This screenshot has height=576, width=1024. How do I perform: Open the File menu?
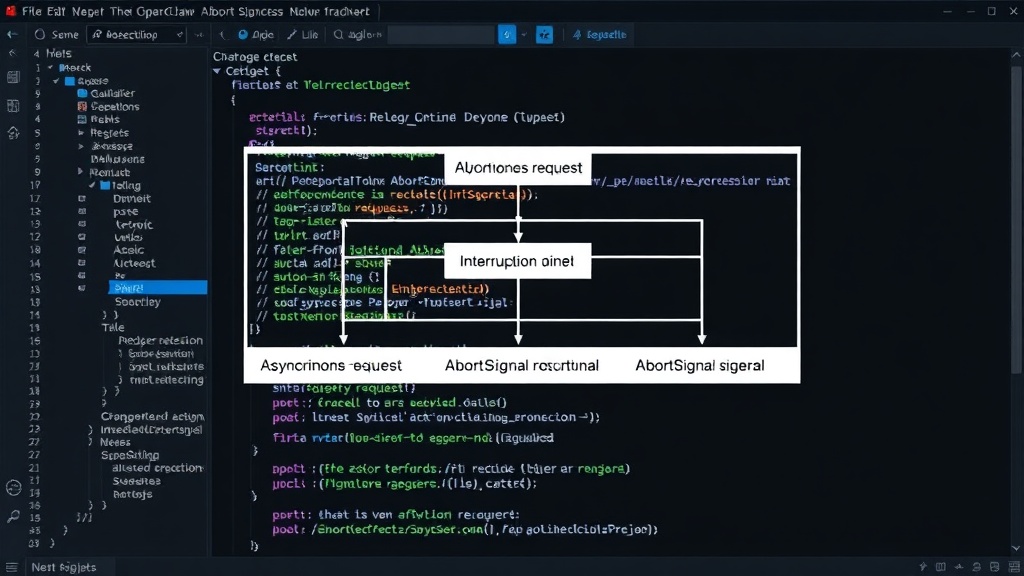[31, 11]
